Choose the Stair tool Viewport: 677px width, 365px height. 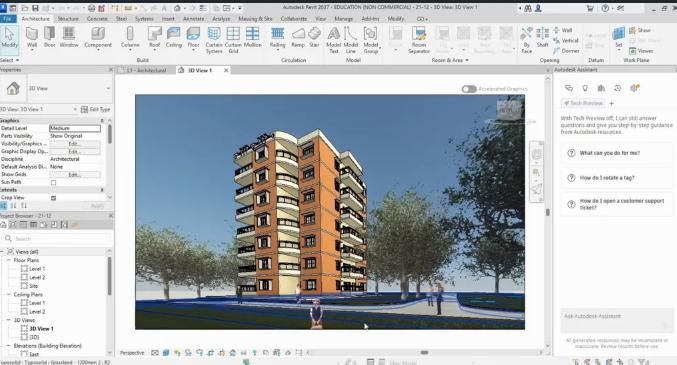(x=314, y=37)
